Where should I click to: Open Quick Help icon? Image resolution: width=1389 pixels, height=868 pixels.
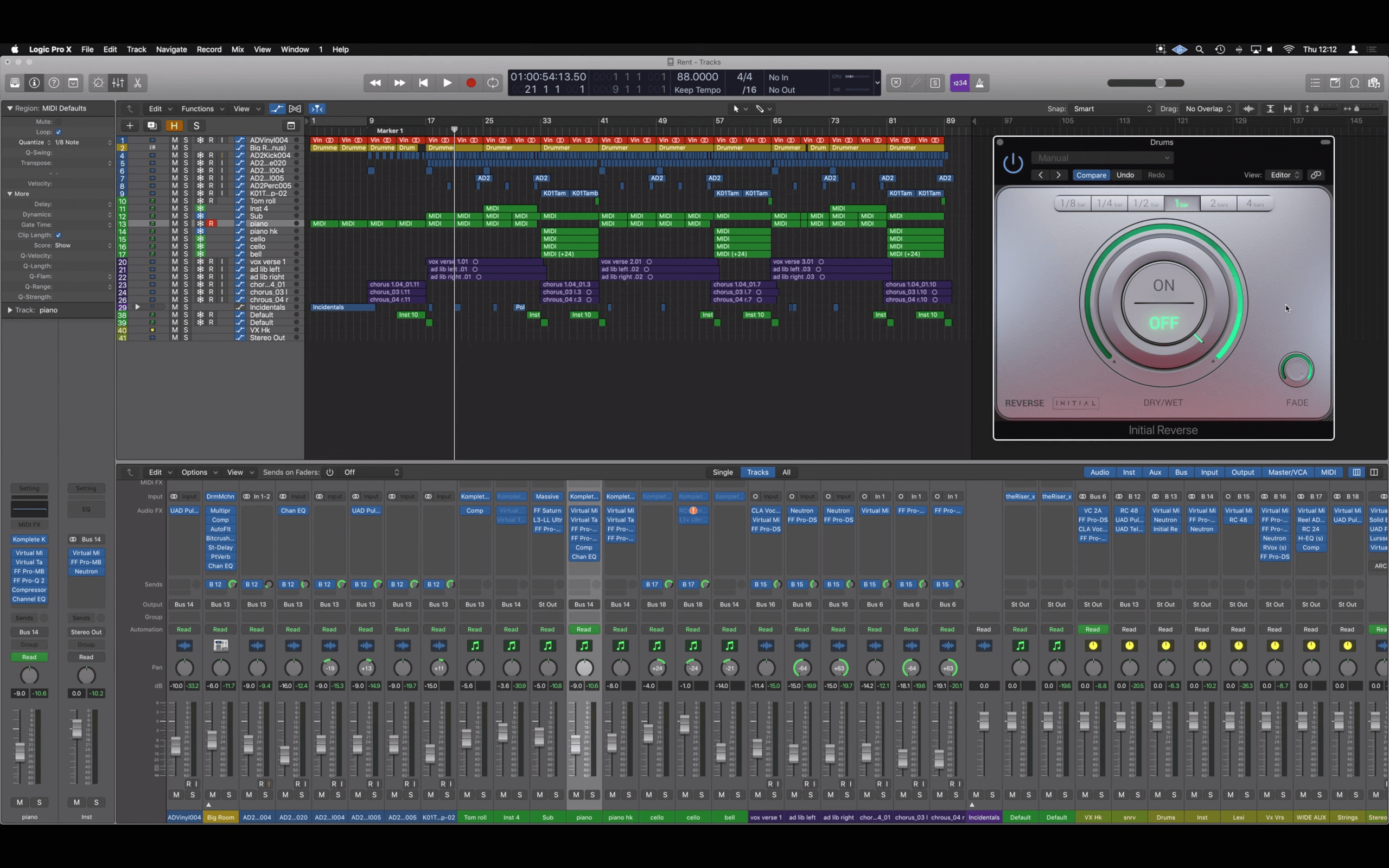click(x=54, y=82)
